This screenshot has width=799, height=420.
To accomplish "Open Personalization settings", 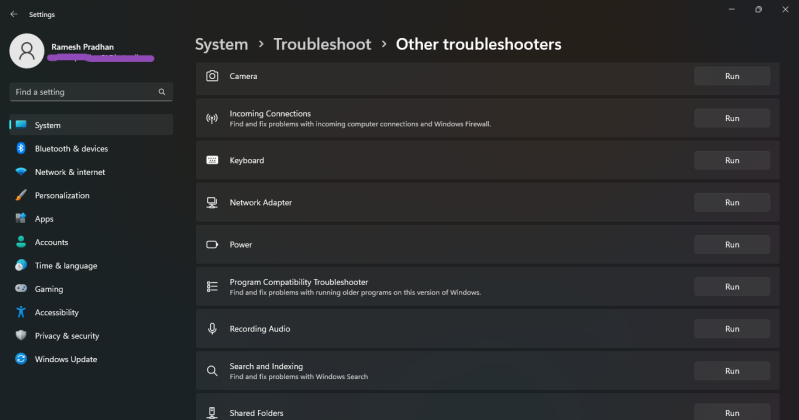I will (91, 195).
